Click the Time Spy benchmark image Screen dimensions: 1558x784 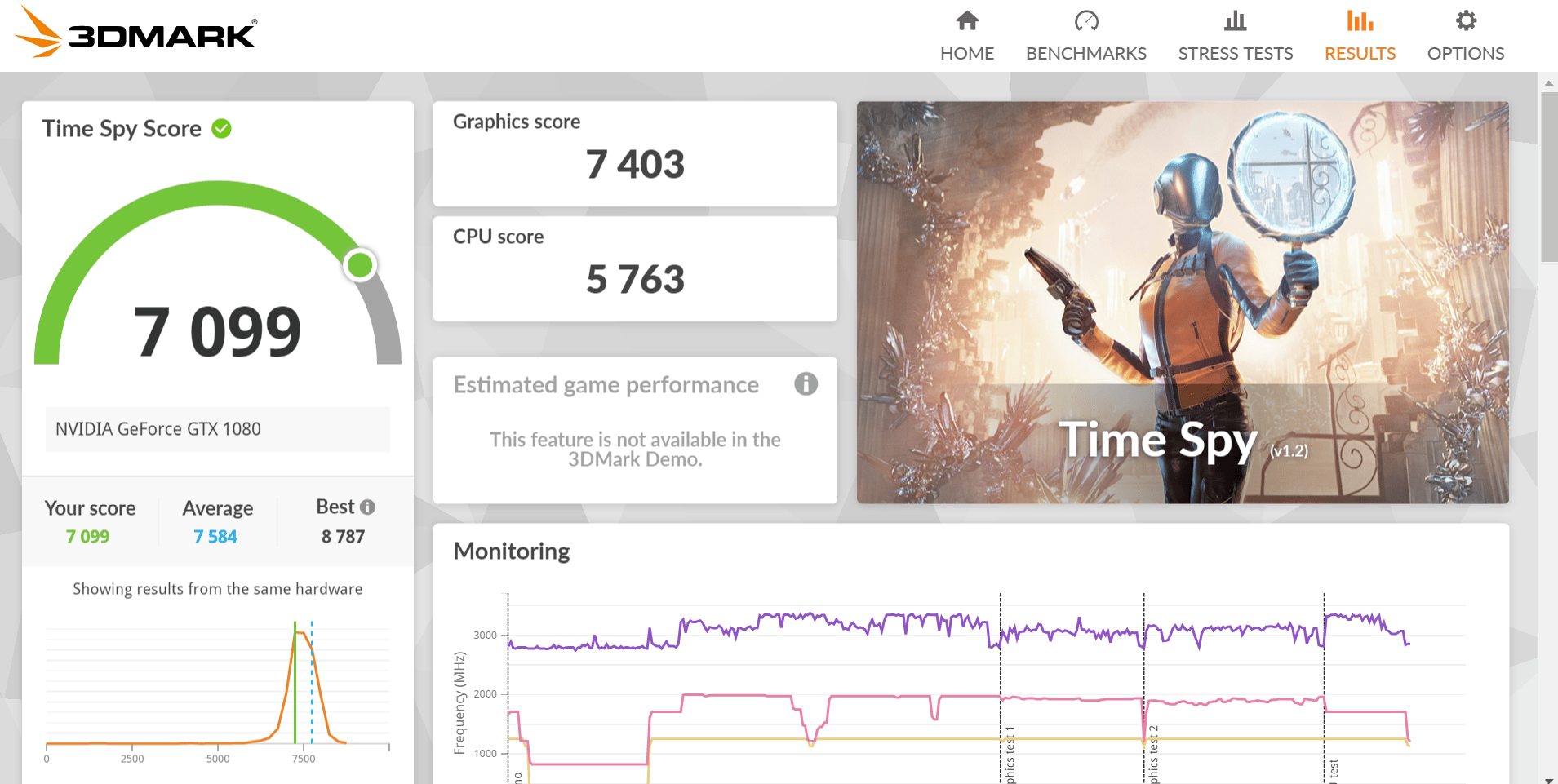[1183, 302]
